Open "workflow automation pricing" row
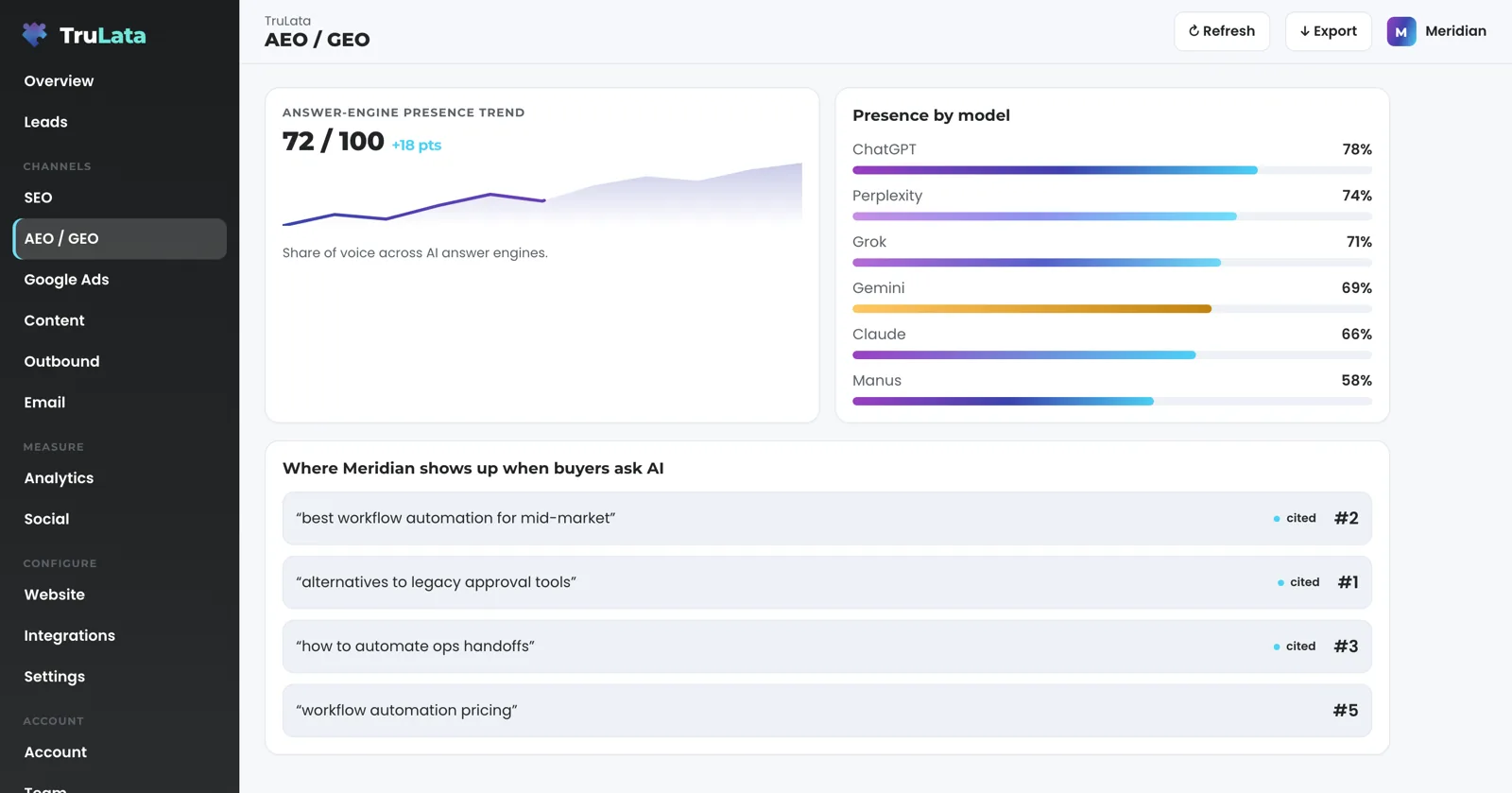This screenshot has width=1512, height=793. pyautogui.click(x=827, y=711)
